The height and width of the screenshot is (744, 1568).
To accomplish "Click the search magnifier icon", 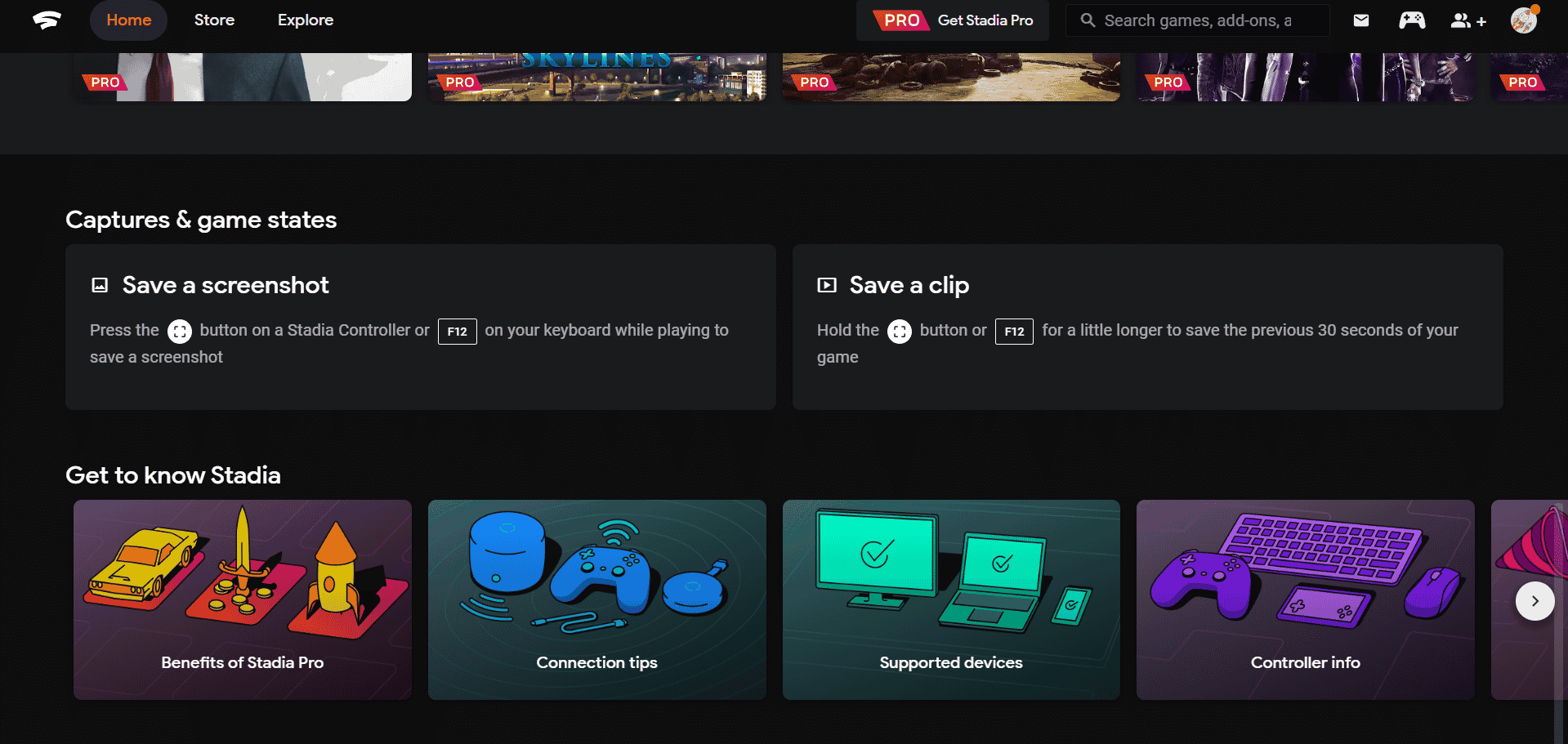I will (1087, 20).
